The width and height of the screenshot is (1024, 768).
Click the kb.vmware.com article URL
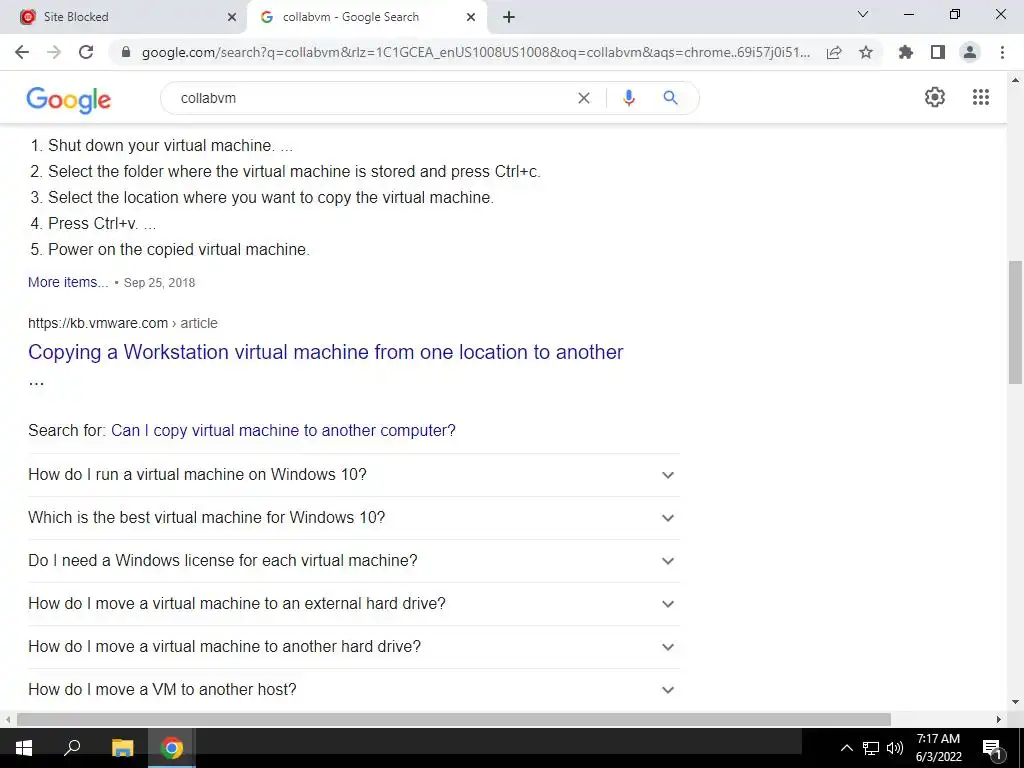[x=123, y=323]
